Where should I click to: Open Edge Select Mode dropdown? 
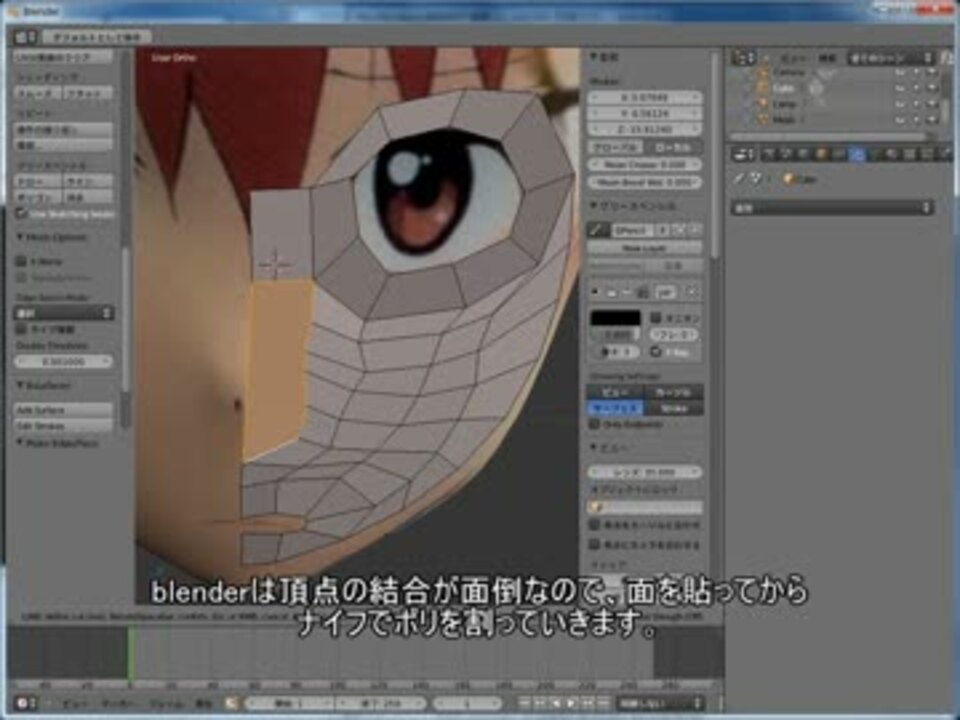tap(64, 313)
